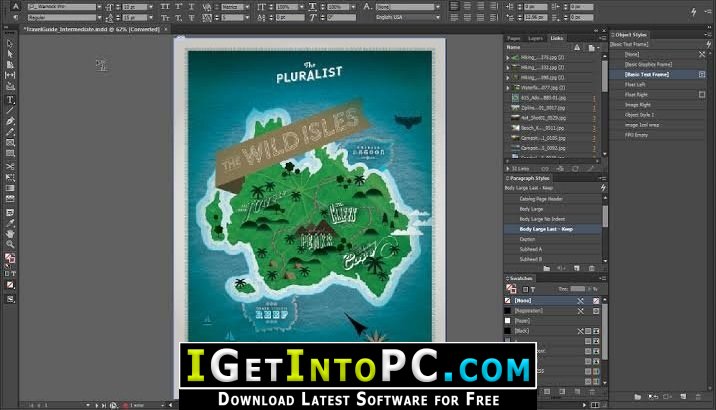Select the Scissors tool
Viewport: 716px width, 410px height.
click(10, 167)
